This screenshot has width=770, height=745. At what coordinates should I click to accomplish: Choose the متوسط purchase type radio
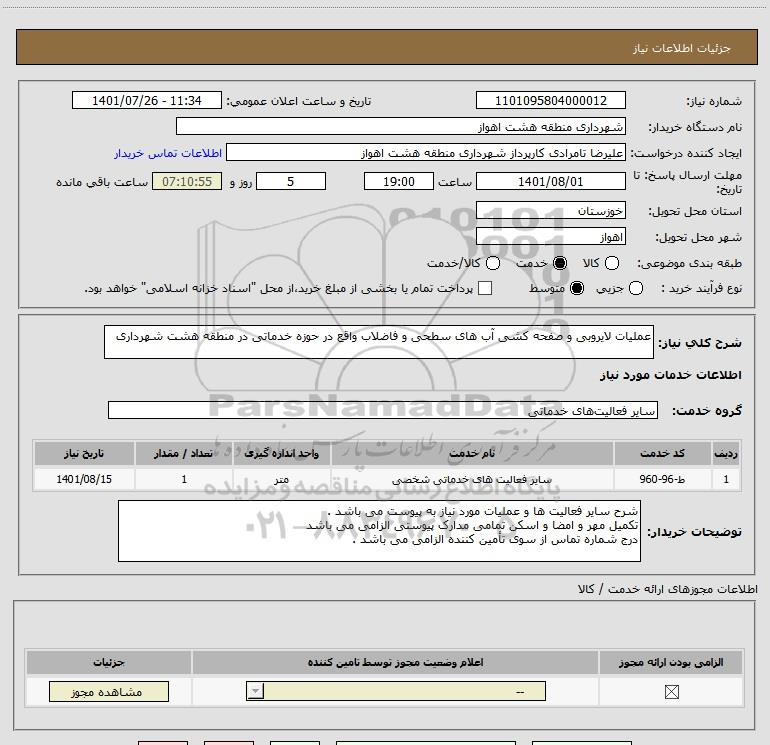click(x=577, y=288)
